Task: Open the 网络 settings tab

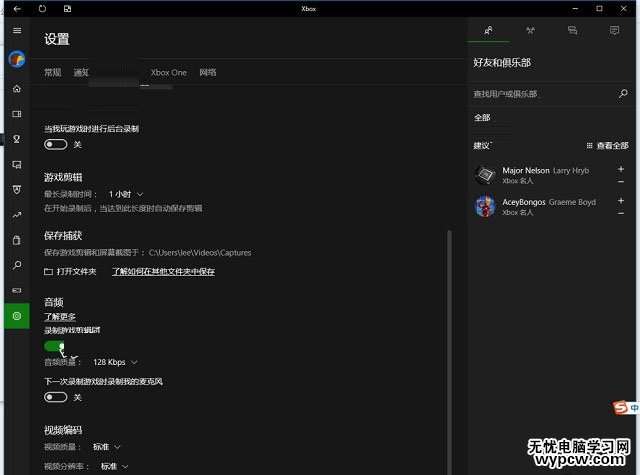Action: [208, 72]
